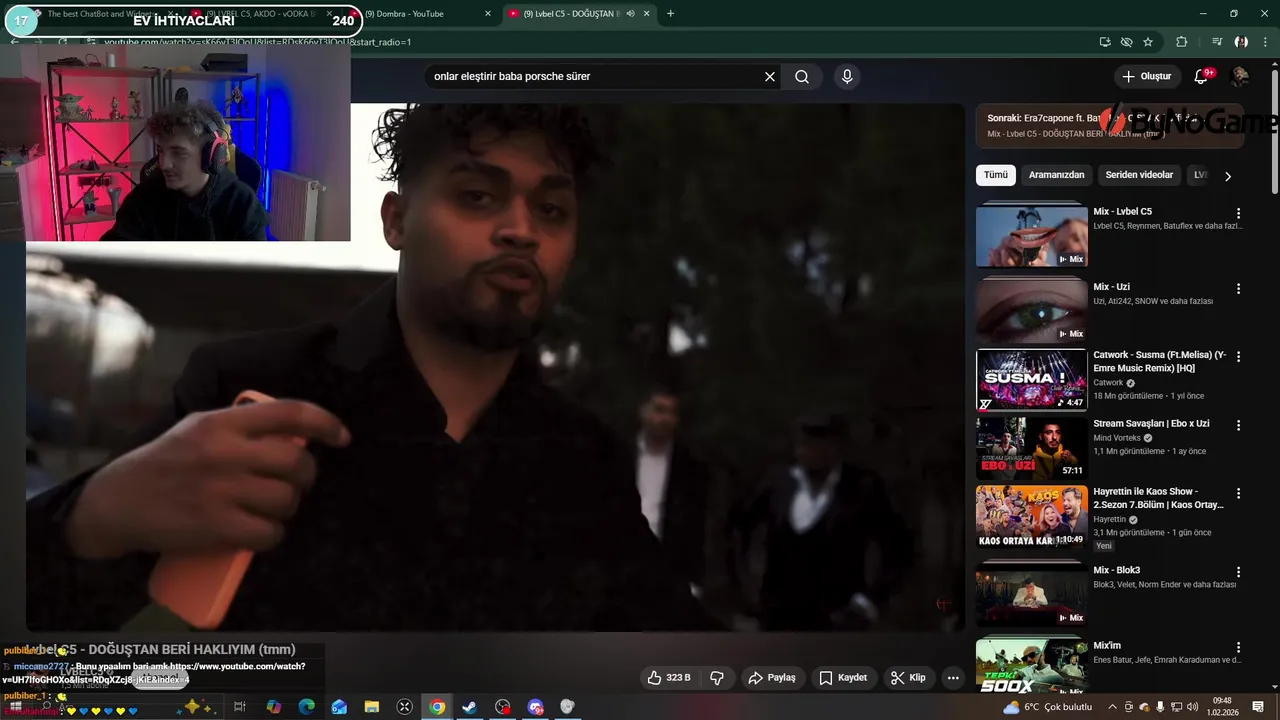Open the clock showing 09:48

(1222, 707)
